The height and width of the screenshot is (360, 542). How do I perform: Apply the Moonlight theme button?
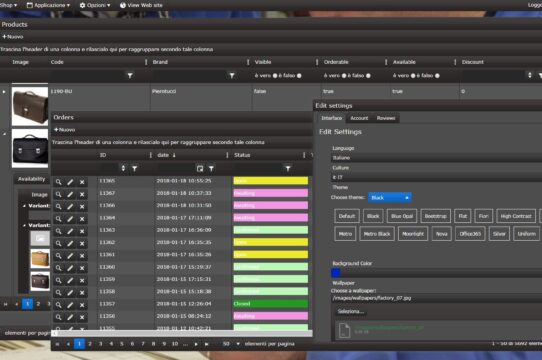click(x=413, y=234)
